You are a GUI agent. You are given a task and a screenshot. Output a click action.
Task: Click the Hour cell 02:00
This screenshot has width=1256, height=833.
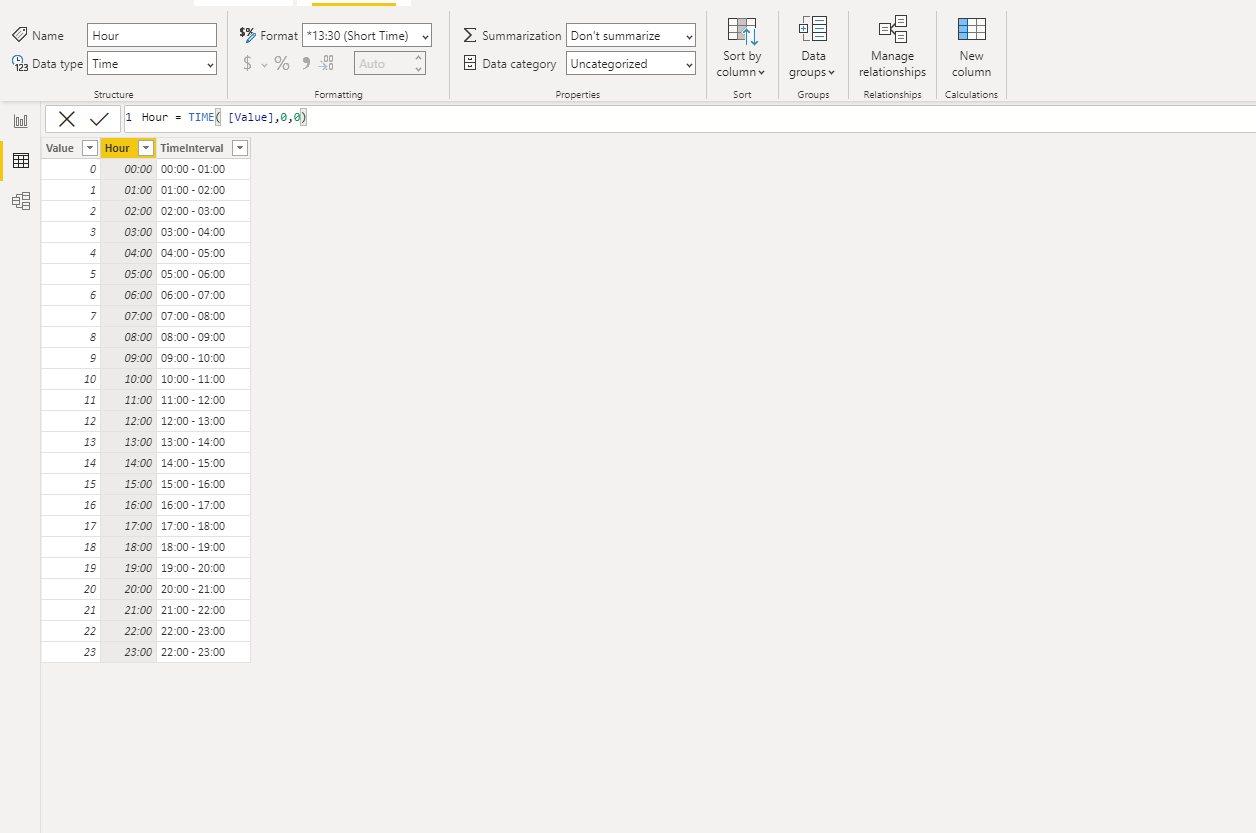tap(128, 211)
